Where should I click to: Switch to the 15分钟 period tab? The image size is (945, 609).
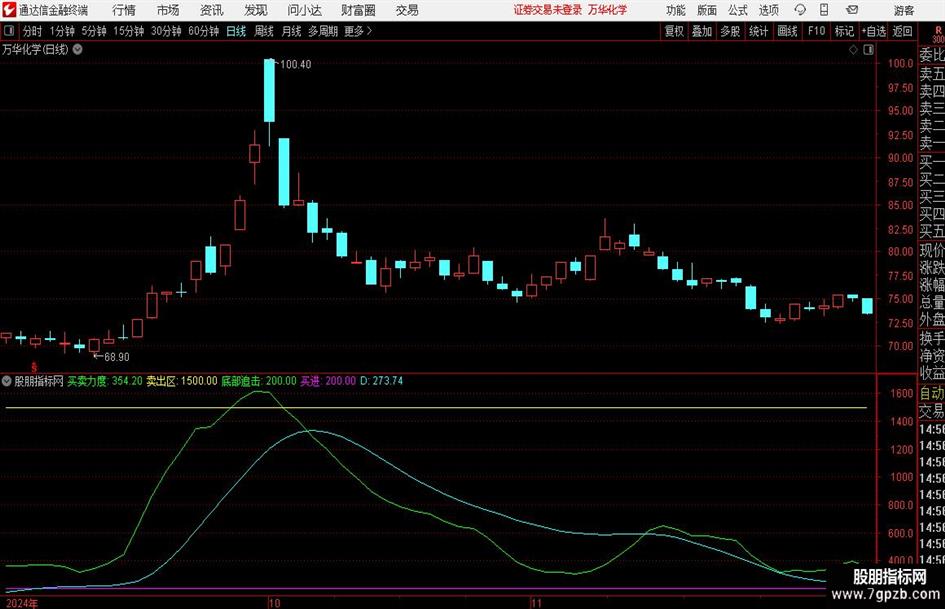pos(128,31)
